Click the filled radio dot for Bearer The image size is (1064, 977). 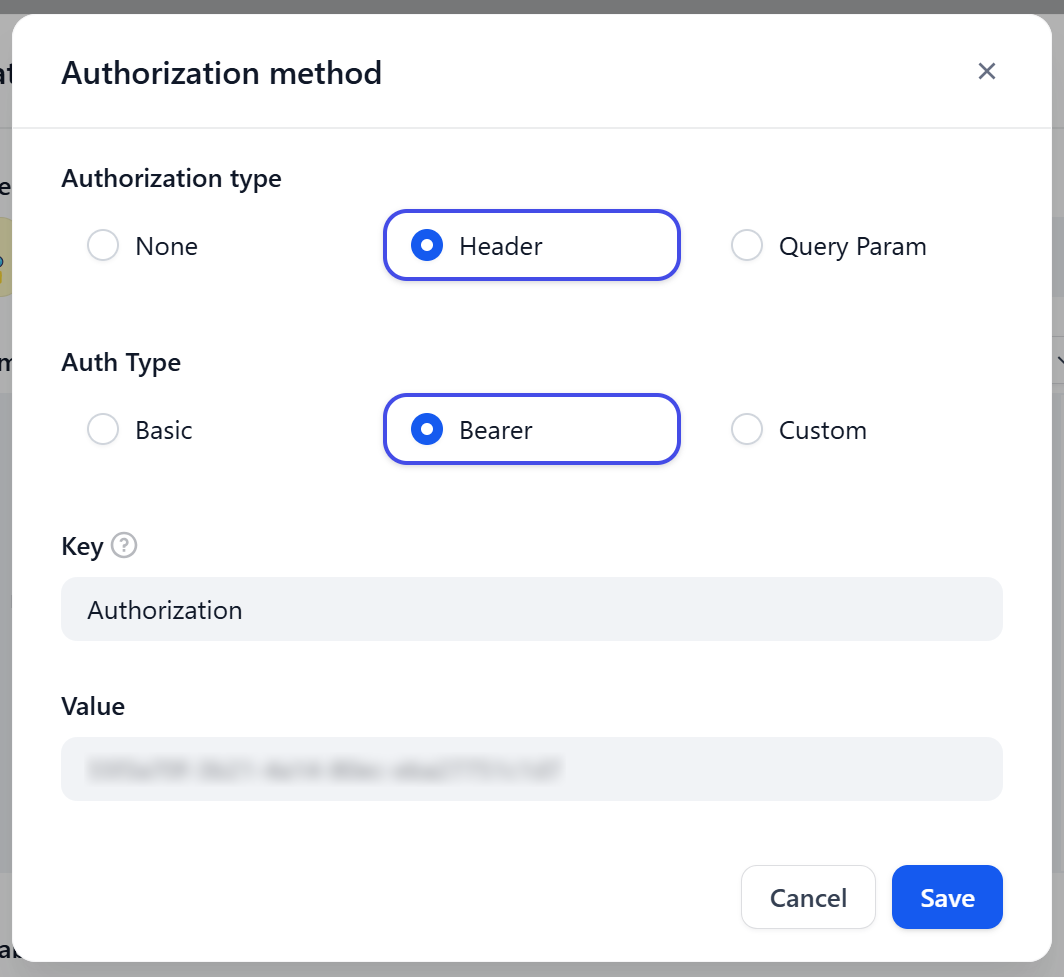427,430
